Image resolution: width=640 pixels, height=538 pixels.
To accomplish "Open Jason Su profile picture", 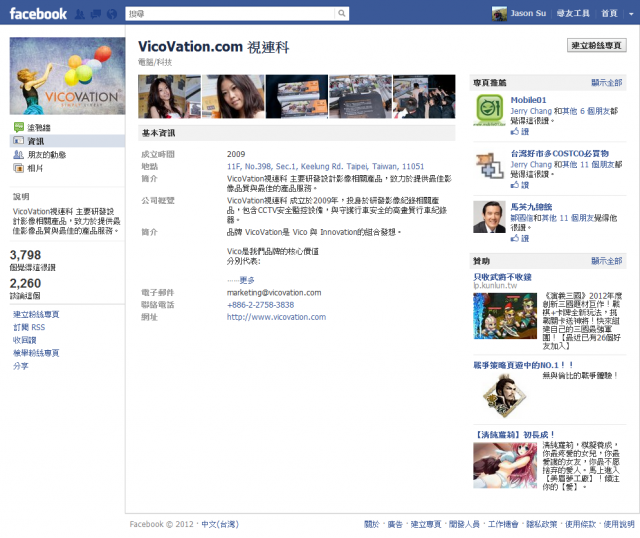I will point(499,13).
